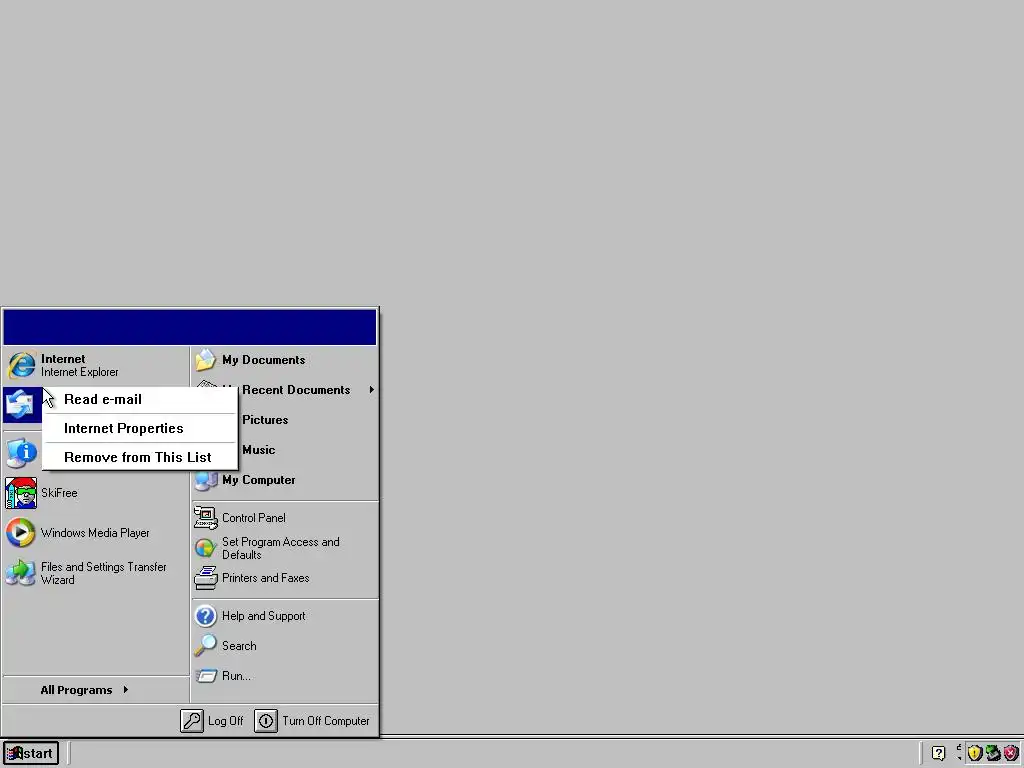Open Windows Media Player
Screen dimensions: 1024x768
[95, 533]
